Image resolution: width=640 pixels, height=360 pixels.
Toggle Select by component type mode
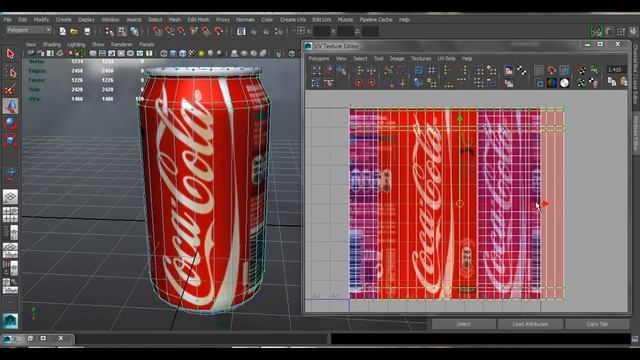pyautogui.click(x=134, y=31)
